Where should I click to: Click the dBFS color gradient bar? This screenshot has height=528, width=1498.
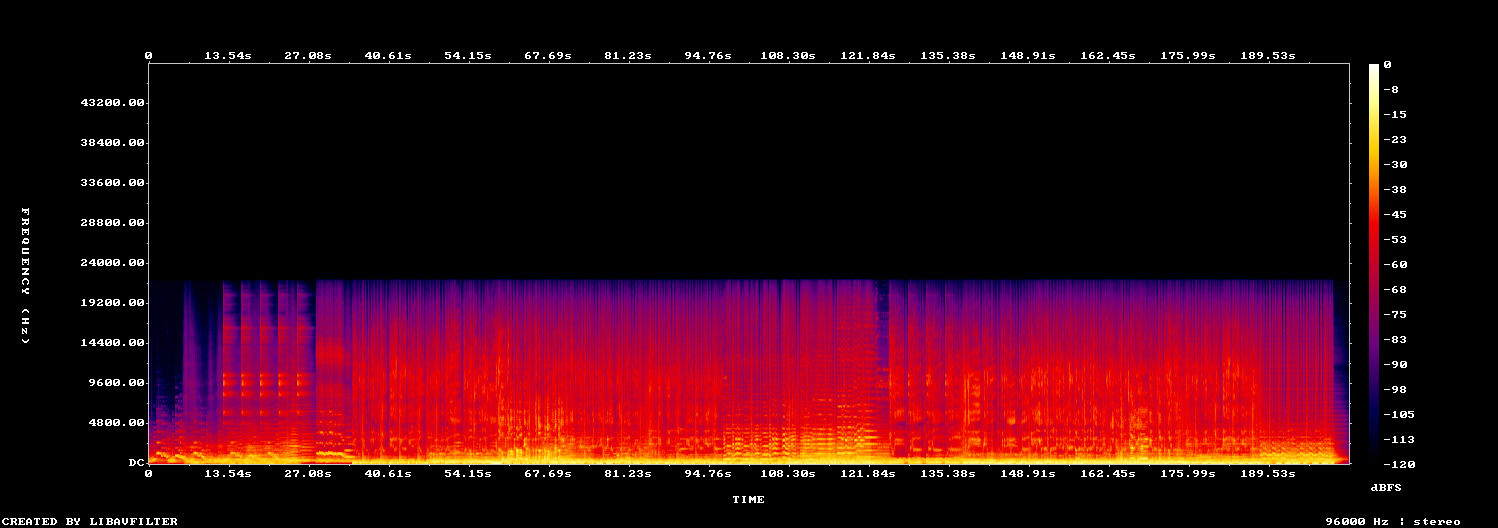(1374, 264)
